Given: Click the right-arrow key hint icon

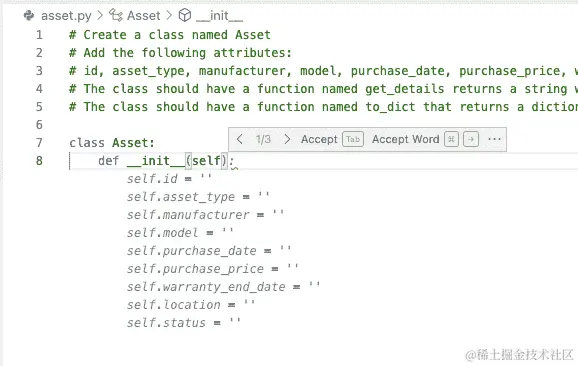Looking at the screenshot, I should pyautogui.click(x=471, y=139).
